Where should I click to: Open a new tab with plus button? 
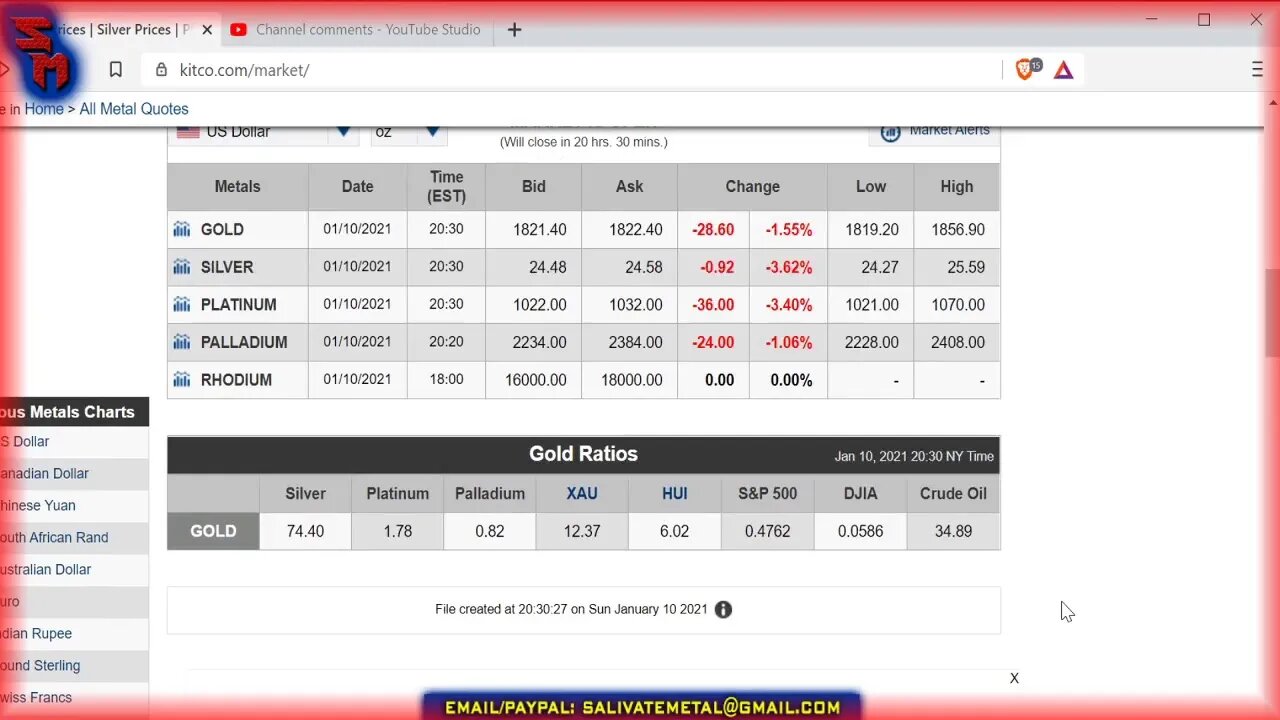[514, 30]
